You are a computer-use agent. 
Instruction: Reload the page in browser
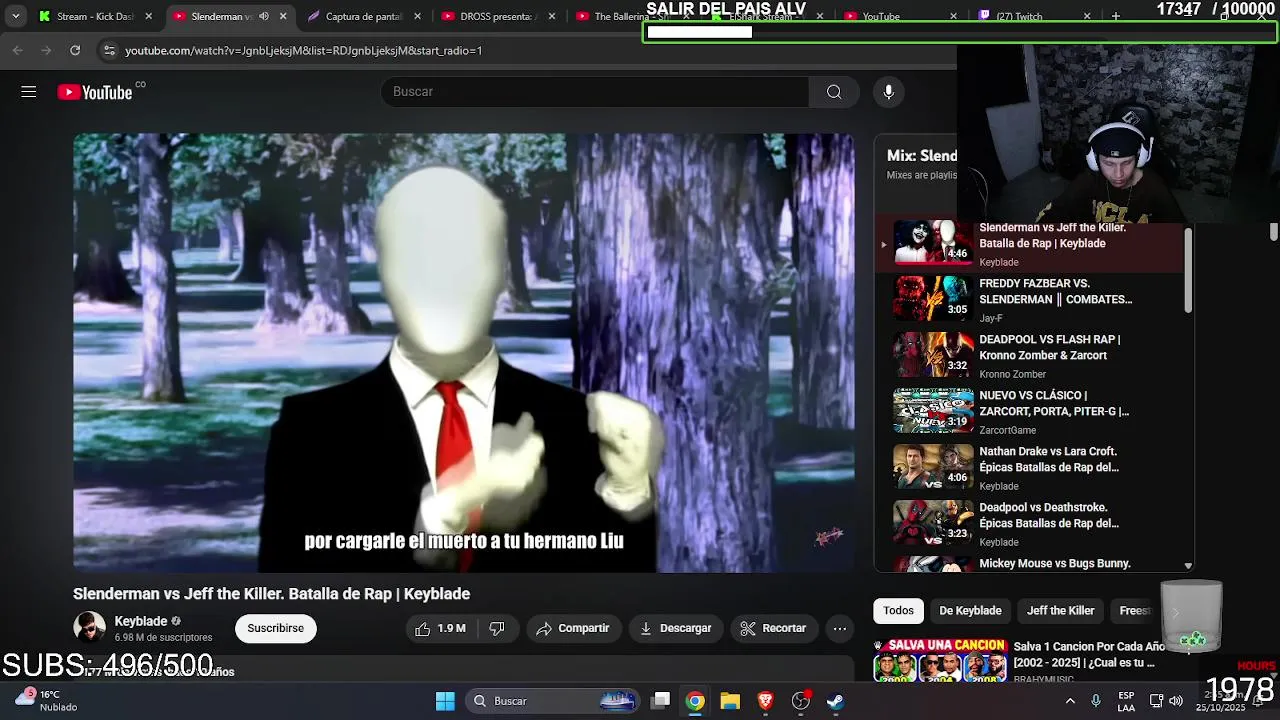tap(75, 50)
